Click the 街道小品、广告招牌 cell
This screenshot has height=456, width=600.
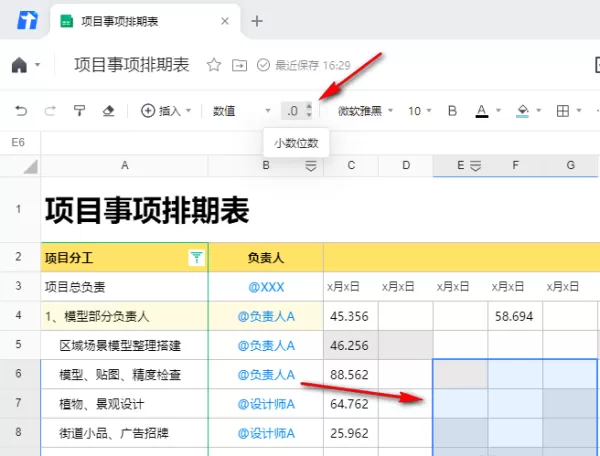click(124, 433)
